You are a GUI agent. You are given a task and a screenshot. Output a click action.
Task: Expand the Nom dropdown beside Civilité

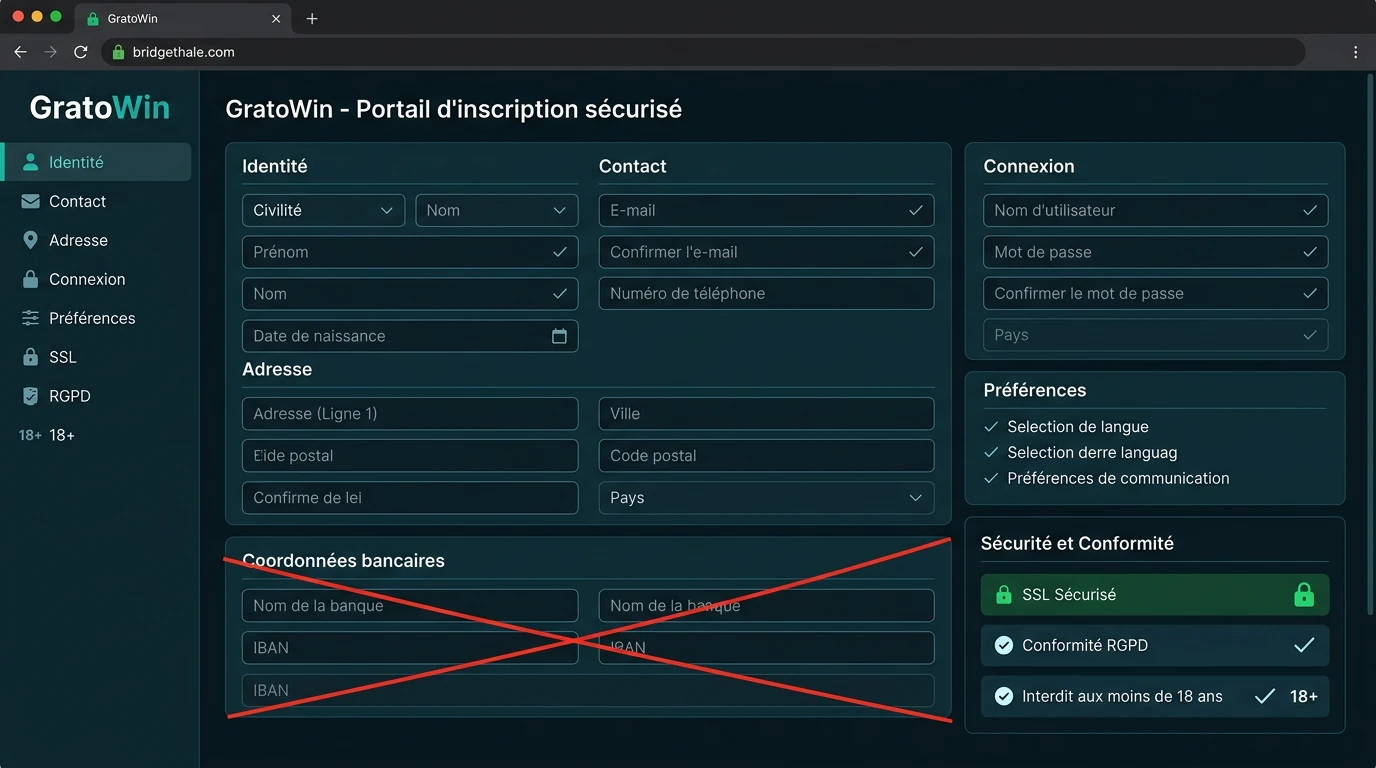coord(496,210)
